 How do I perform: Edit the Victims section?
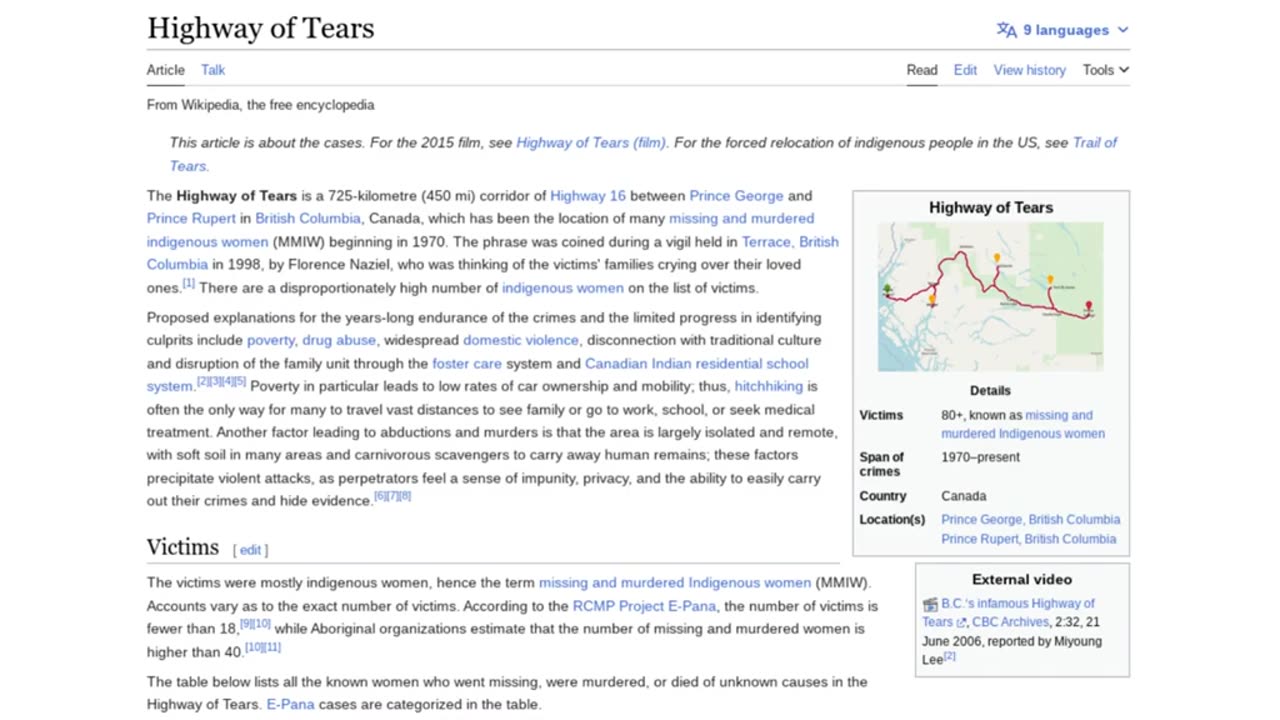point(250,550)
